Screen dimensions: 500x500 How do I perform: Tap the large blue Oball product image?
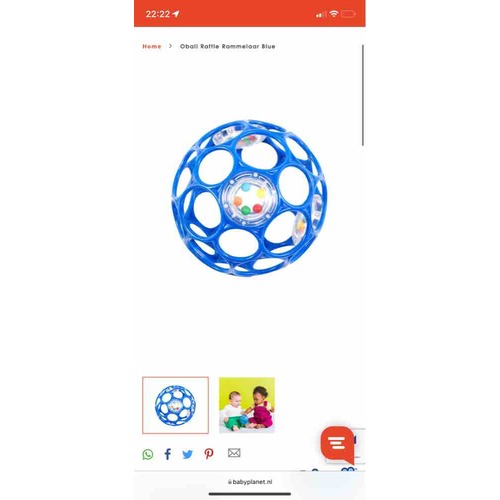(249, 198)
